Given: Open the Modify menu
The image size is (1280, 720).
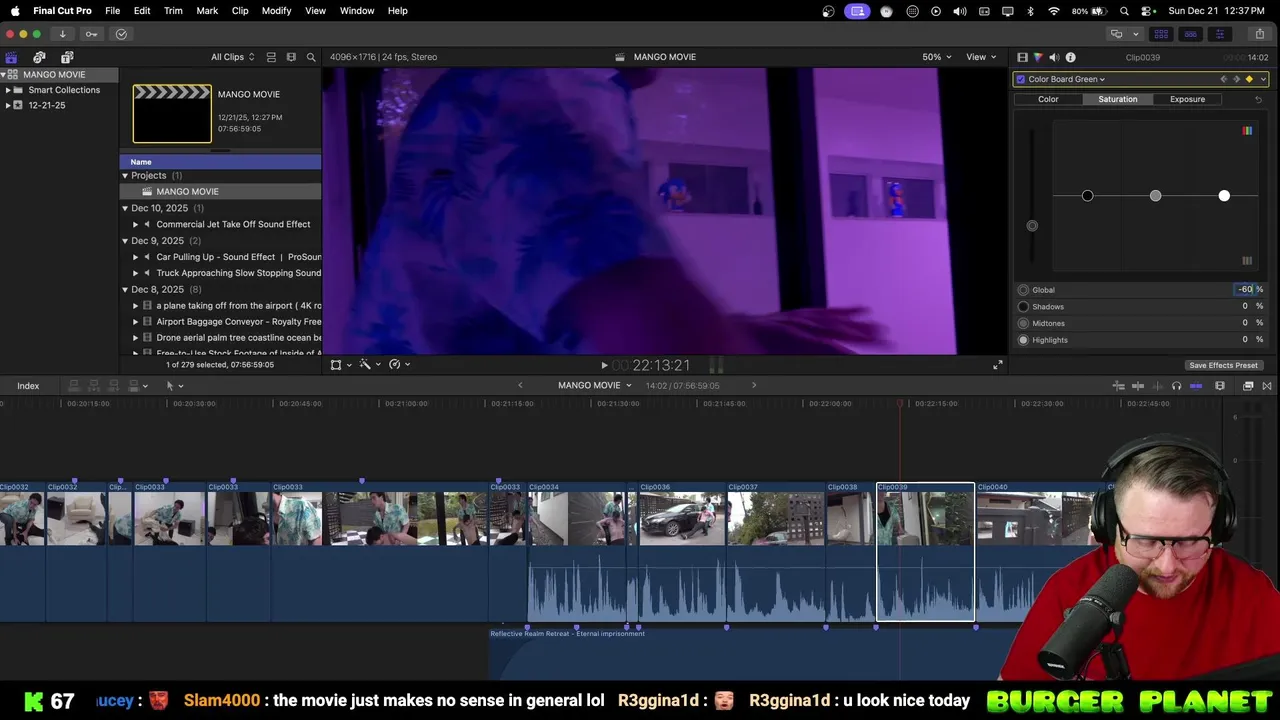Looking at the screenshot, I should coord(276,11).
